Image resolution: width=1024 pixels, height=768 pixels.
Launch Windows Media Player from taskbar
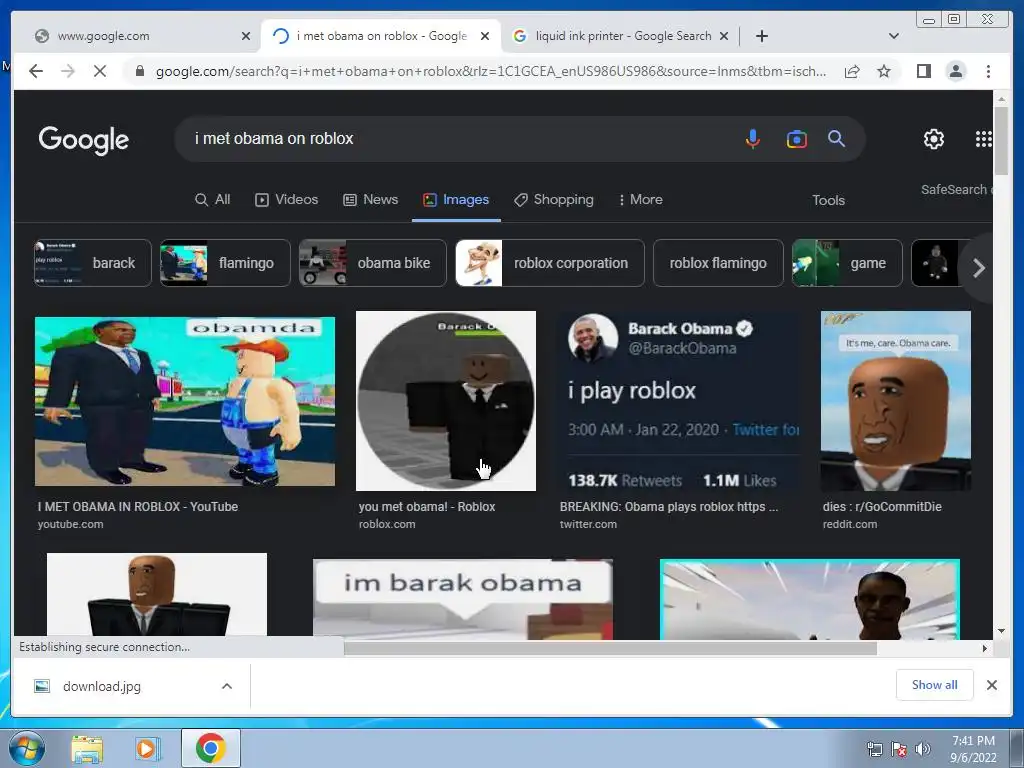click(148, 749)
